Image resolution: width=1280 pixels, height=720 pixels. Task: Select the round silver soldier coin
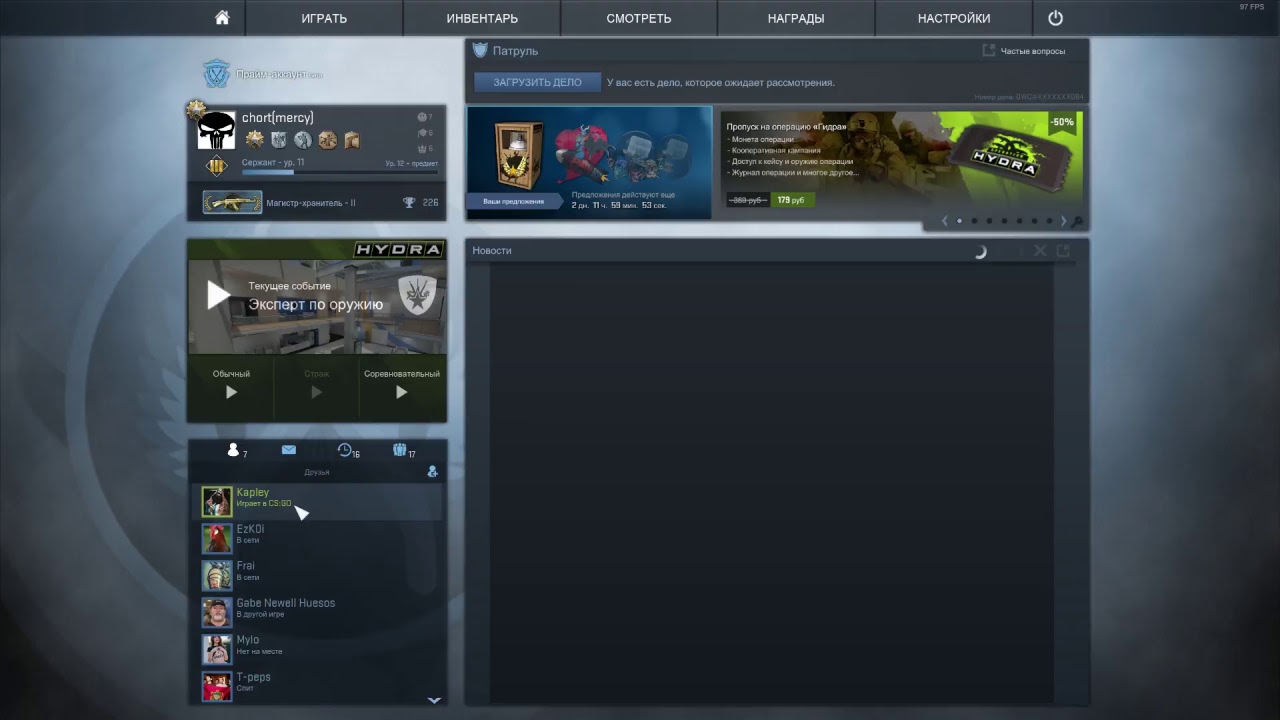(x=303, y=140)
